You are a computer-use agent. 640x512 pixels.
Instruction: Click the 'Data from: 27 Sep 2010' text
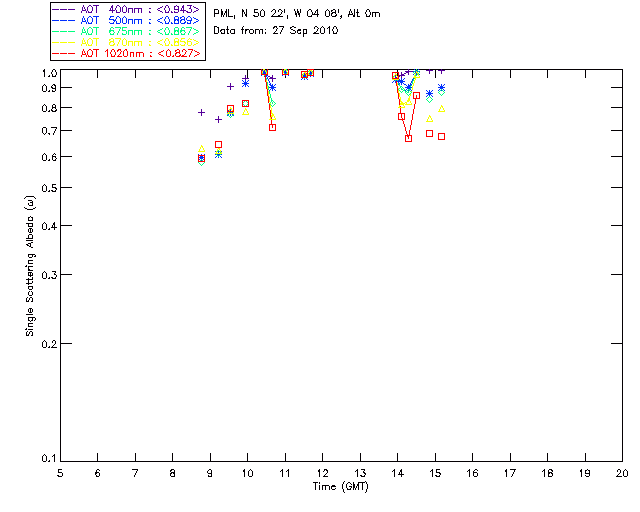[276, 31]
